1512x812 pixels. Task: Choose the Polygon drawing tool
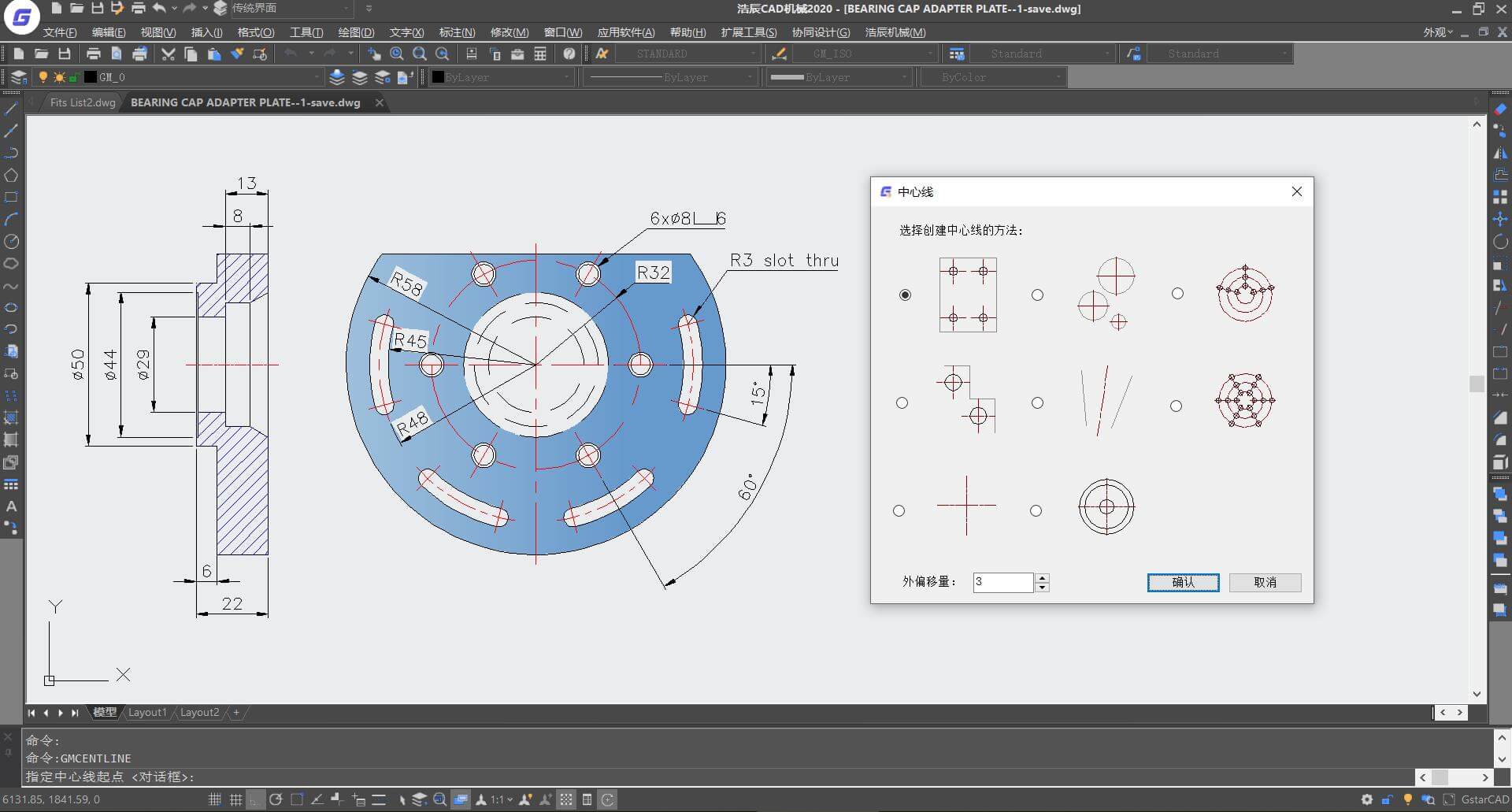11,175
